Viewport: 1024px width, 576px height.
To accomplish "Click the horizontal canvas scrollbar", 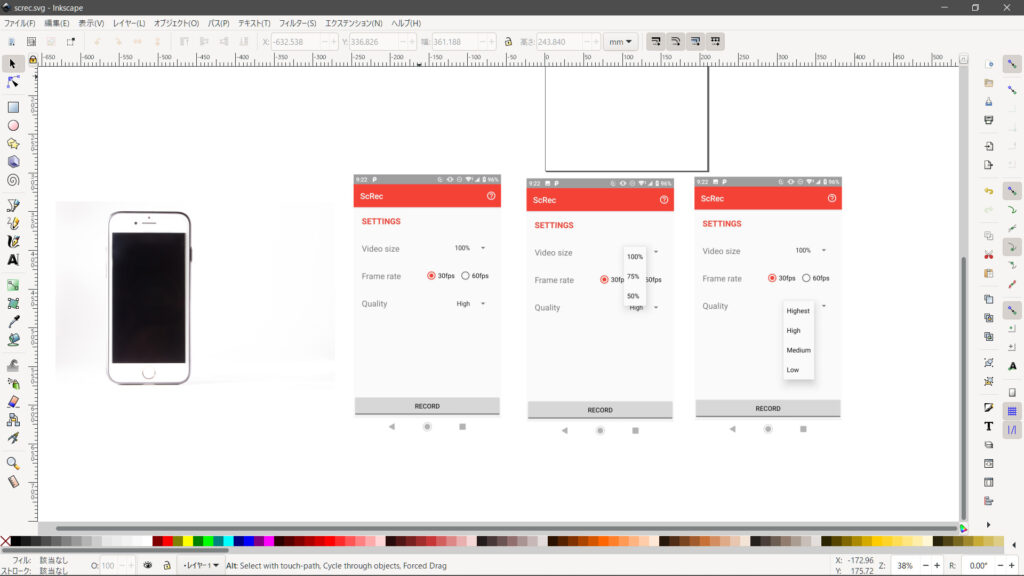I will pos(506,528).
